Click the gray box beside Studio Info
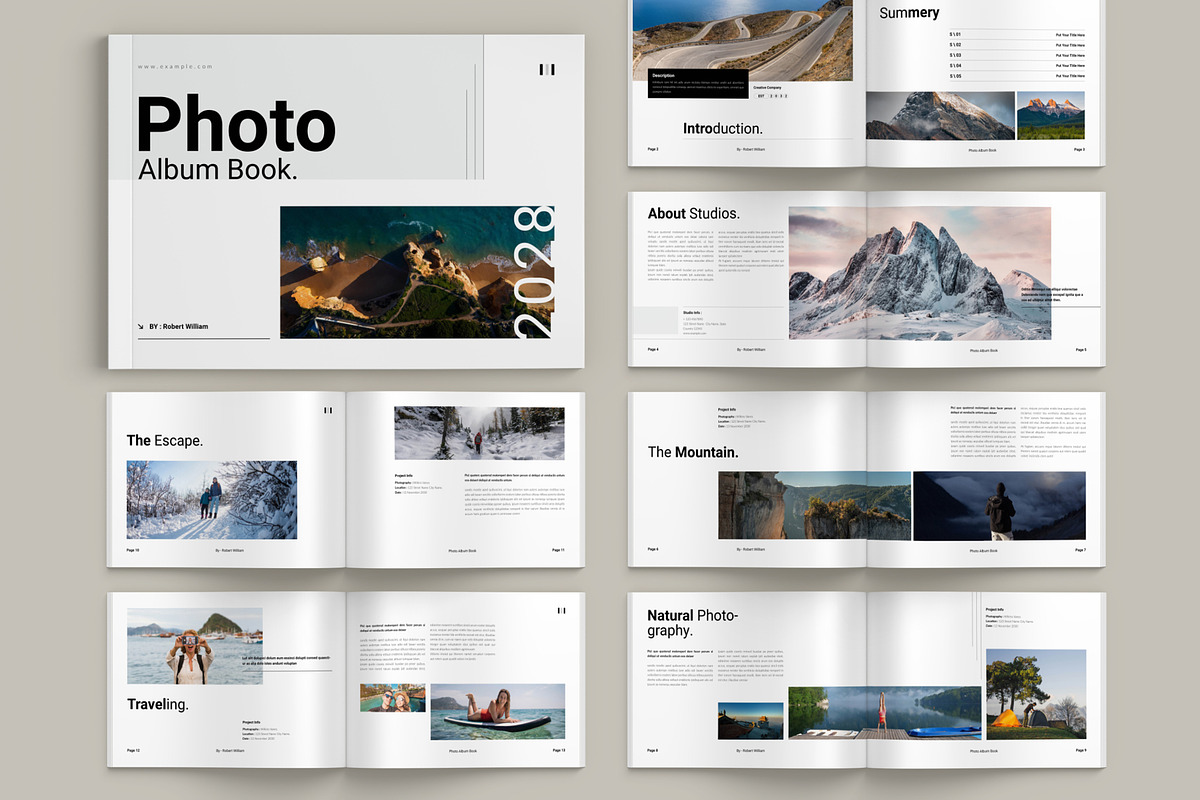The height and width of the screenshot is (800, 1200). click(656, 321)
